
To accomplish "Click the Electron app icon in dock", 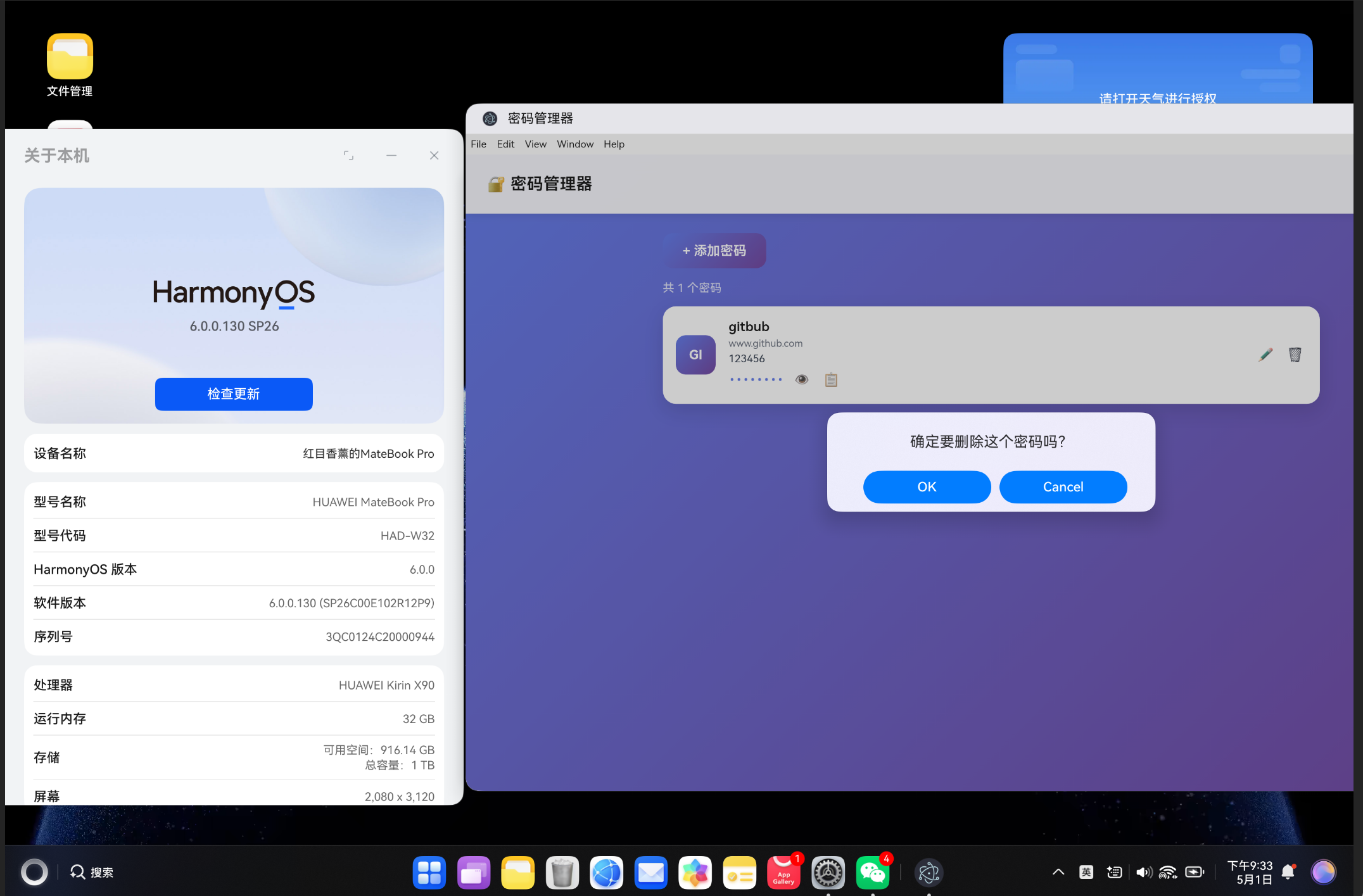I will point(929,873).
